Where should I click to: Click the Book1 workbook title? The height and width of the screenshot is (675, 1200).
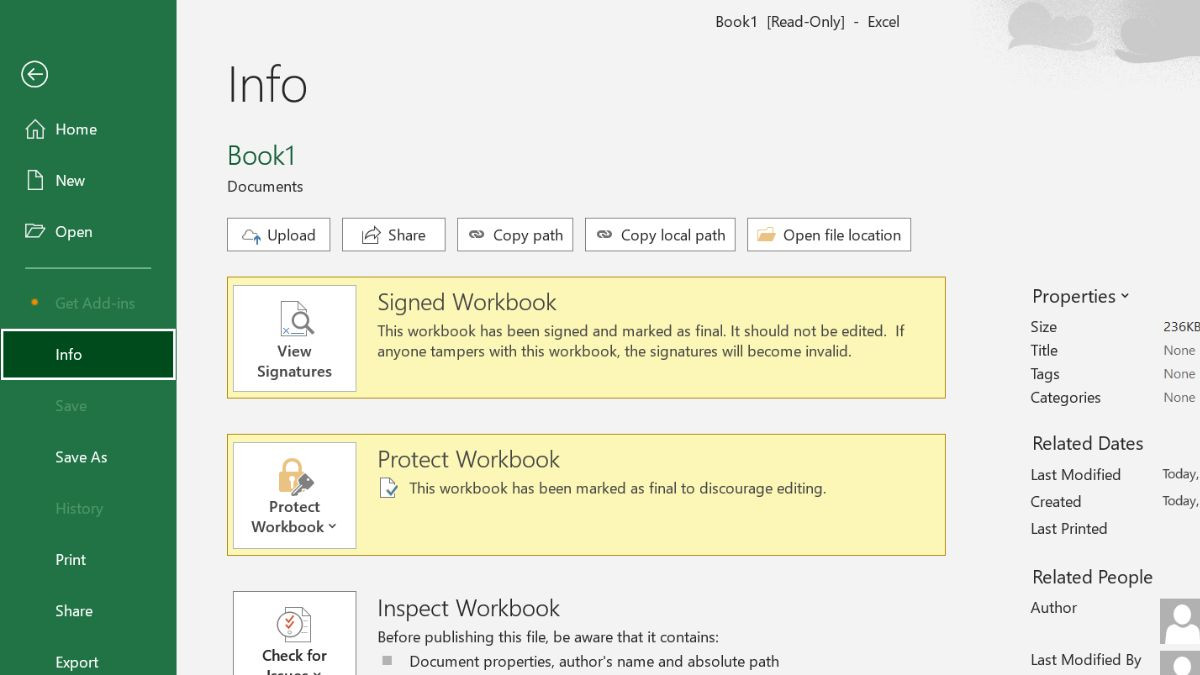tap(261, 155)
